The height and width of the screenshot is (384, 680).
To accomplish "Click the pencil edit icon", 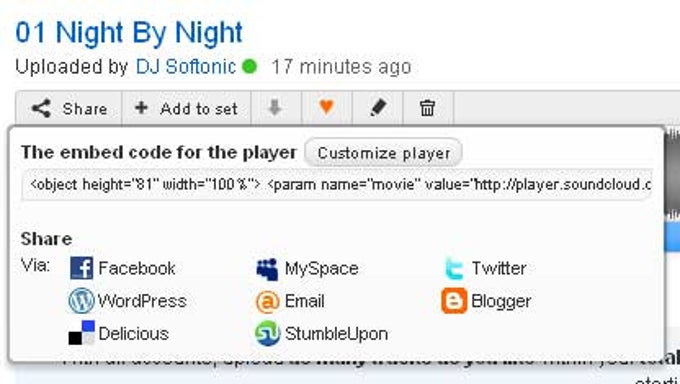I will point(378,108).
